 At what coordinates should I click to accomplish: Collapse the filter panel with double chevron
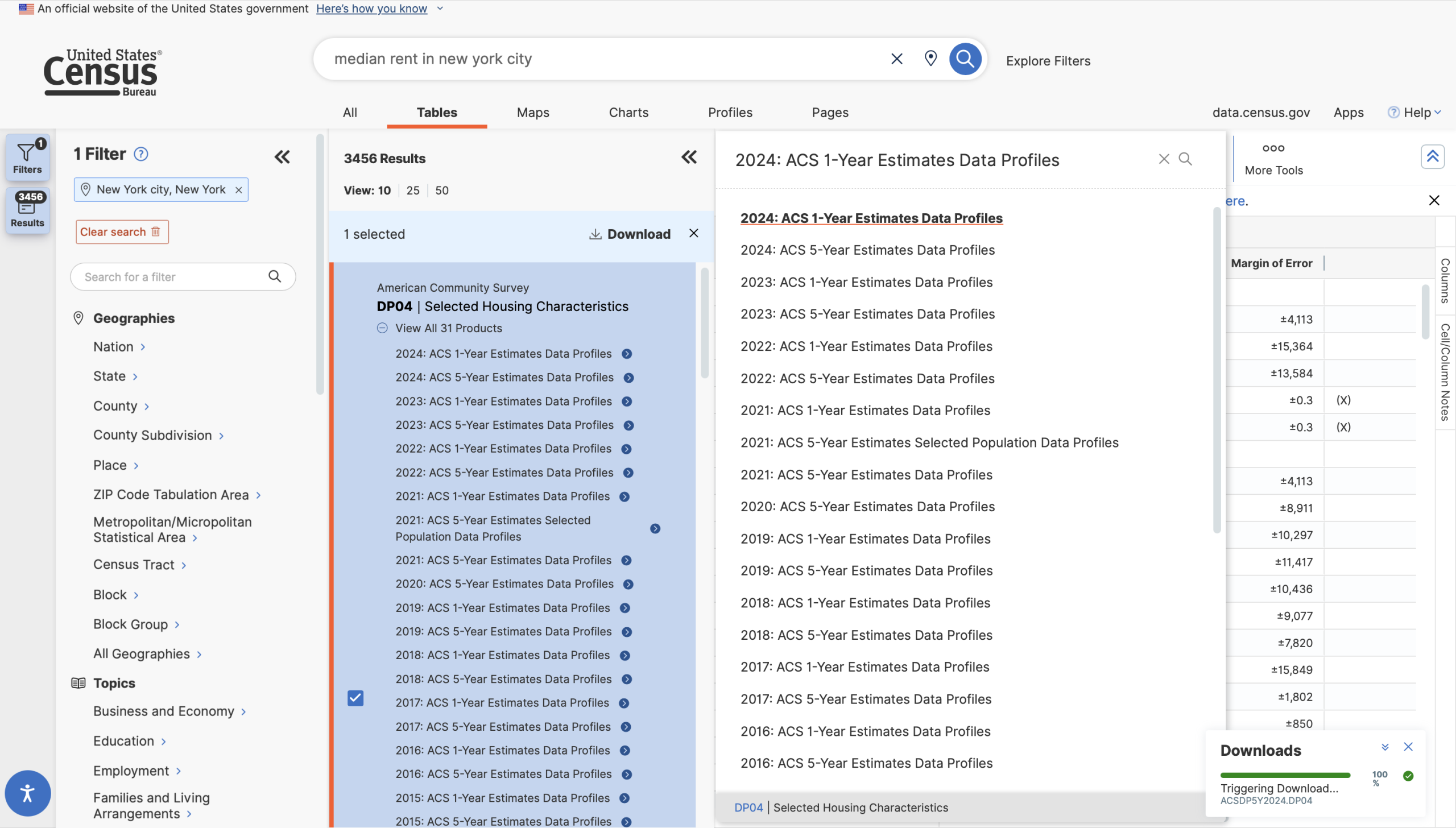282,157
